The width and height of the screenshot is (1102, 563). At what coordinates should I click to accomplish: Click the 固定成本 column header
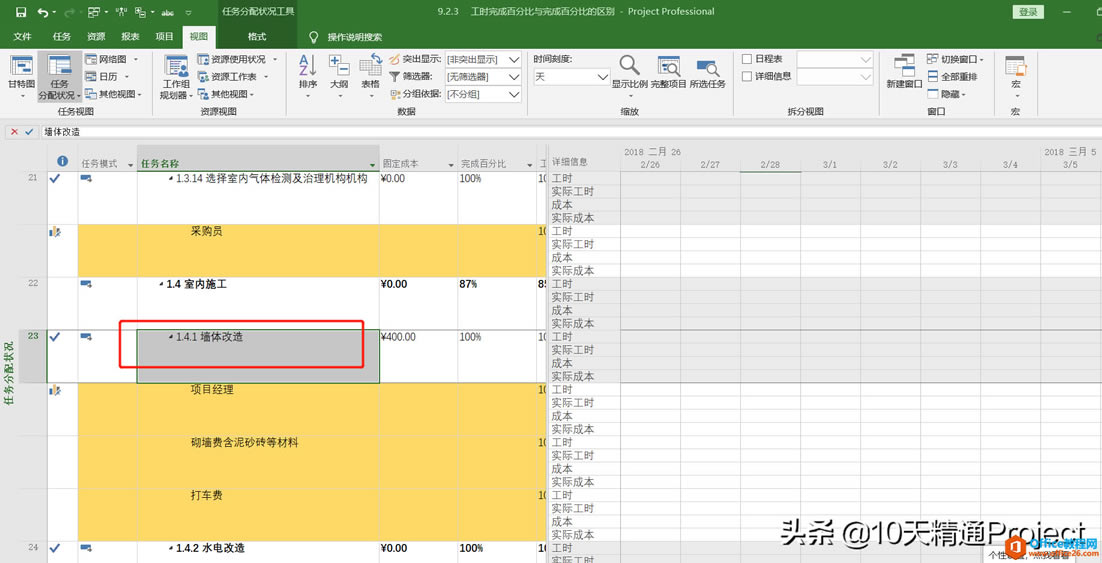click(418, 159)
